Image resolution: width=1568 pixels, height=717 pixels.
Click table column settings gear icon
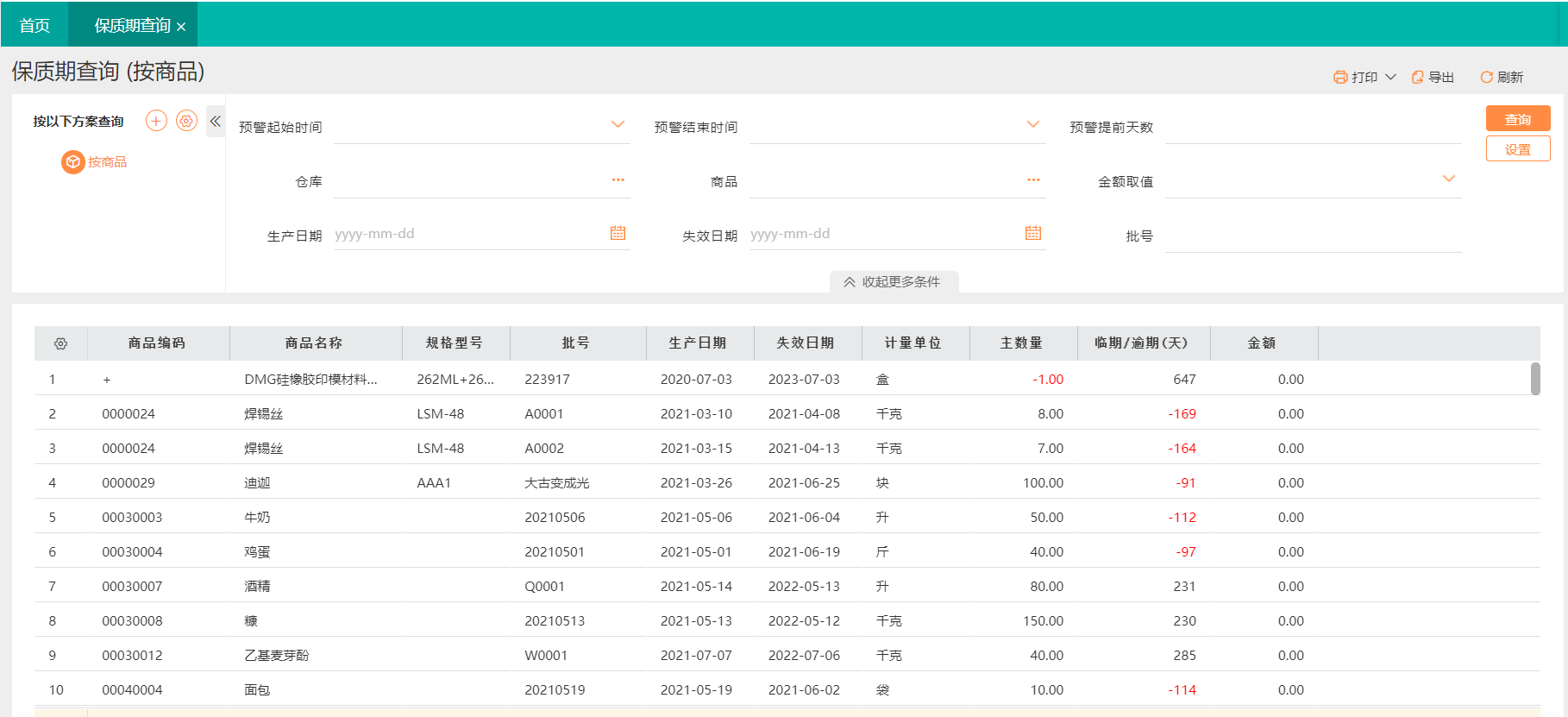pos(60,343)
